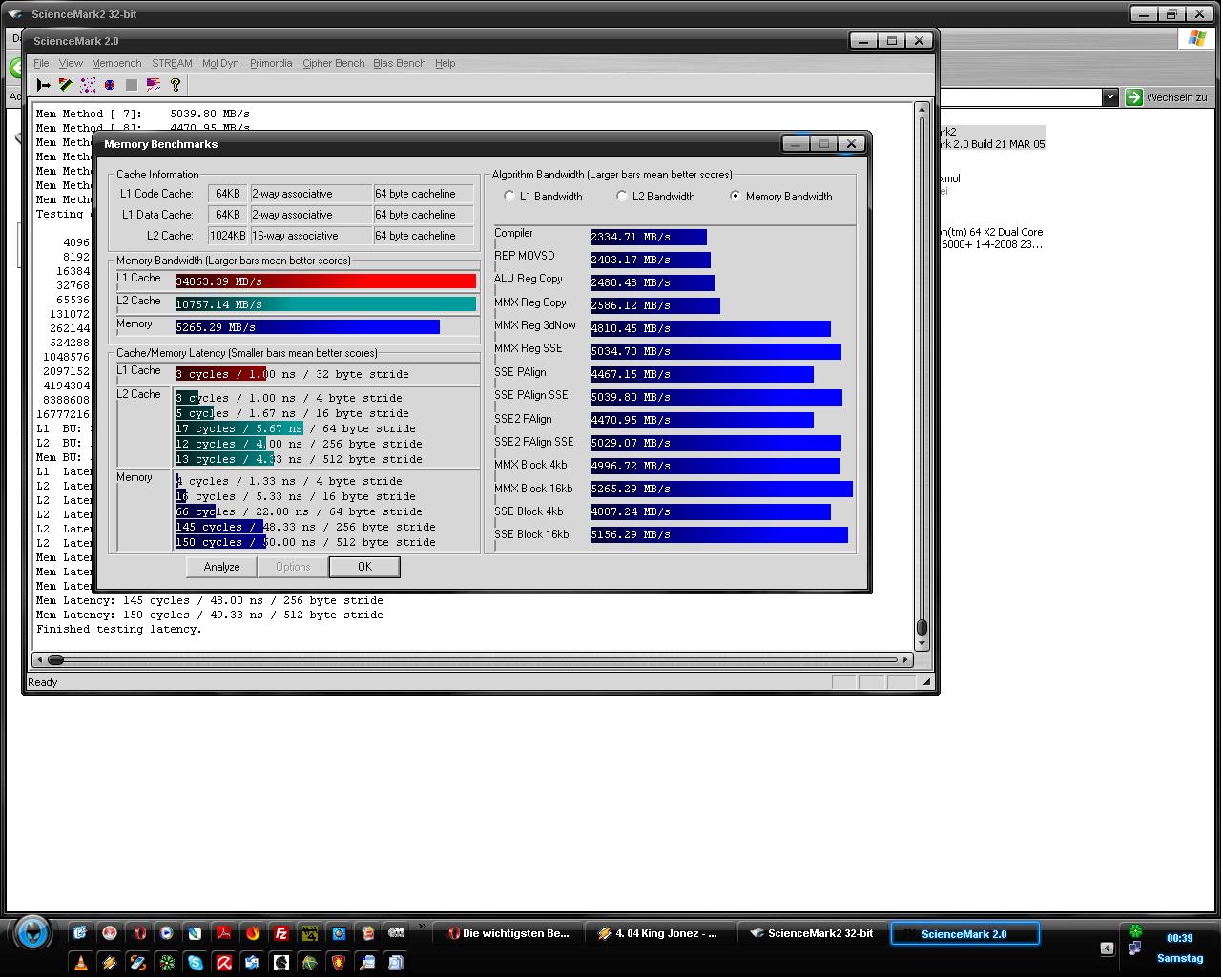Click the memory stick Membench toolbar icon
The height and width of the screenshot is (980, 1223).
(65, 85)
